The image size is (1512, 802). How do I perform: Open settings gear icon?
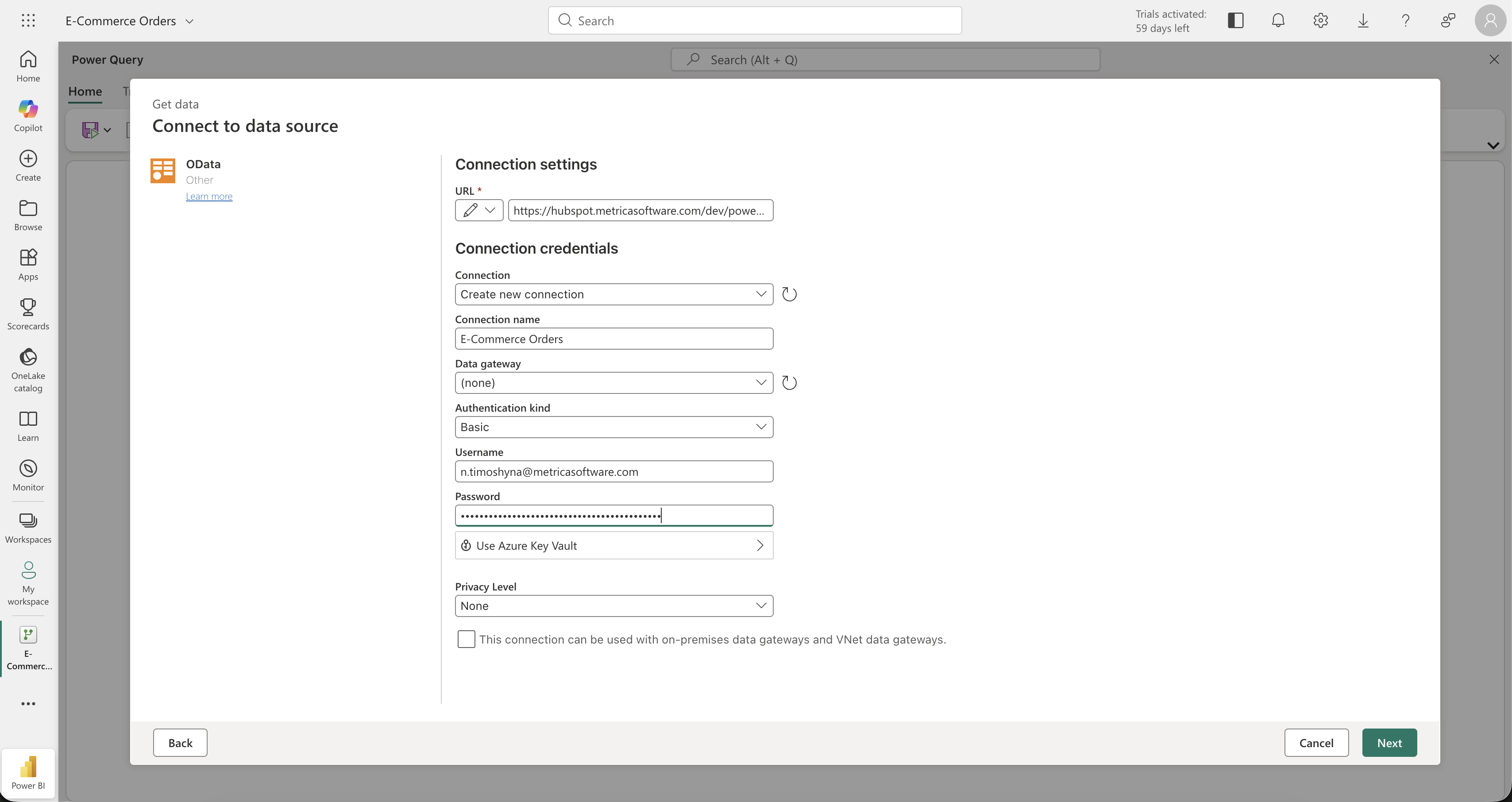click(1321, 20)
